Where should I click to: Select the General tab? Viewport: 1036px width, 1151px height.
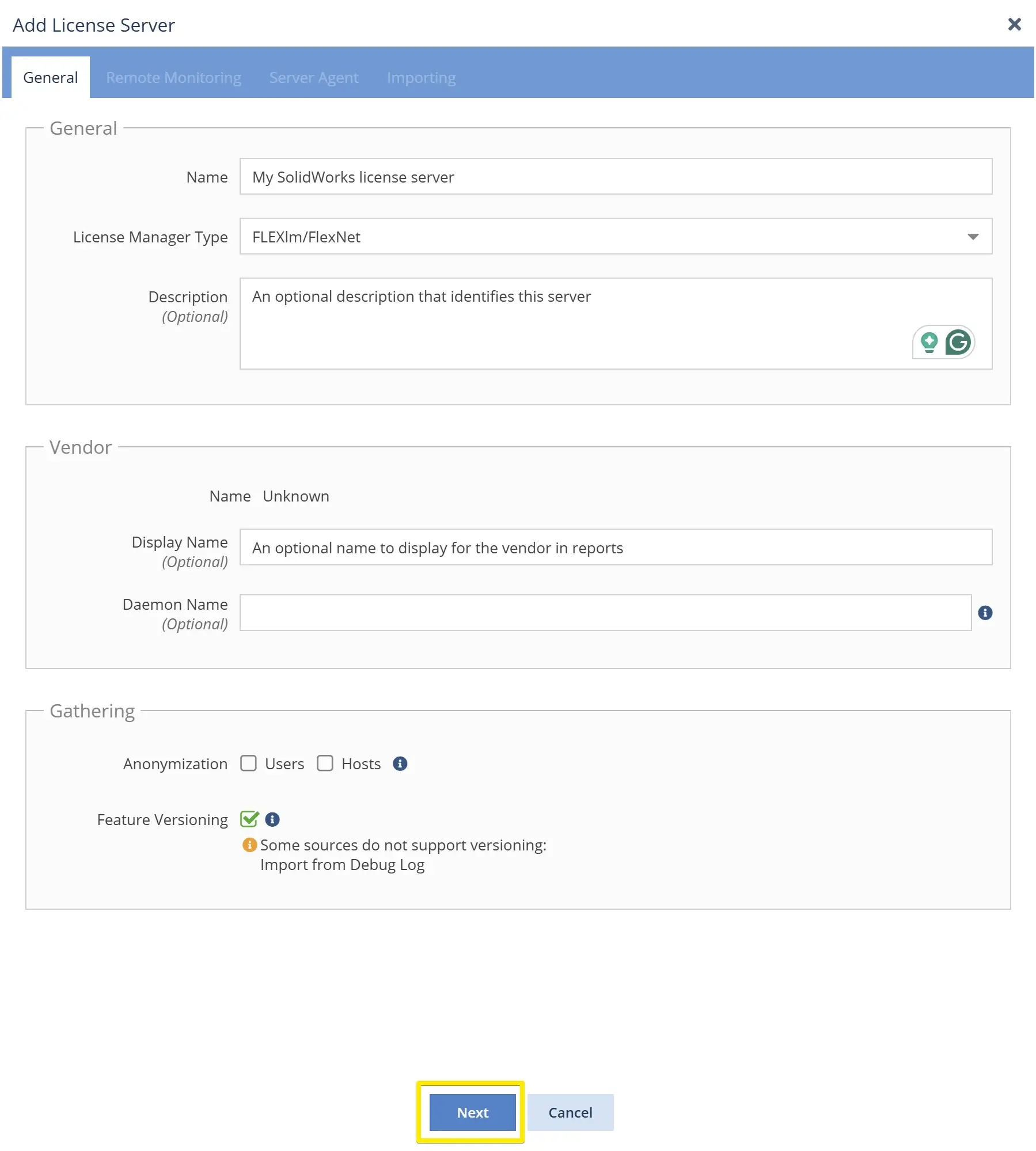51,77
